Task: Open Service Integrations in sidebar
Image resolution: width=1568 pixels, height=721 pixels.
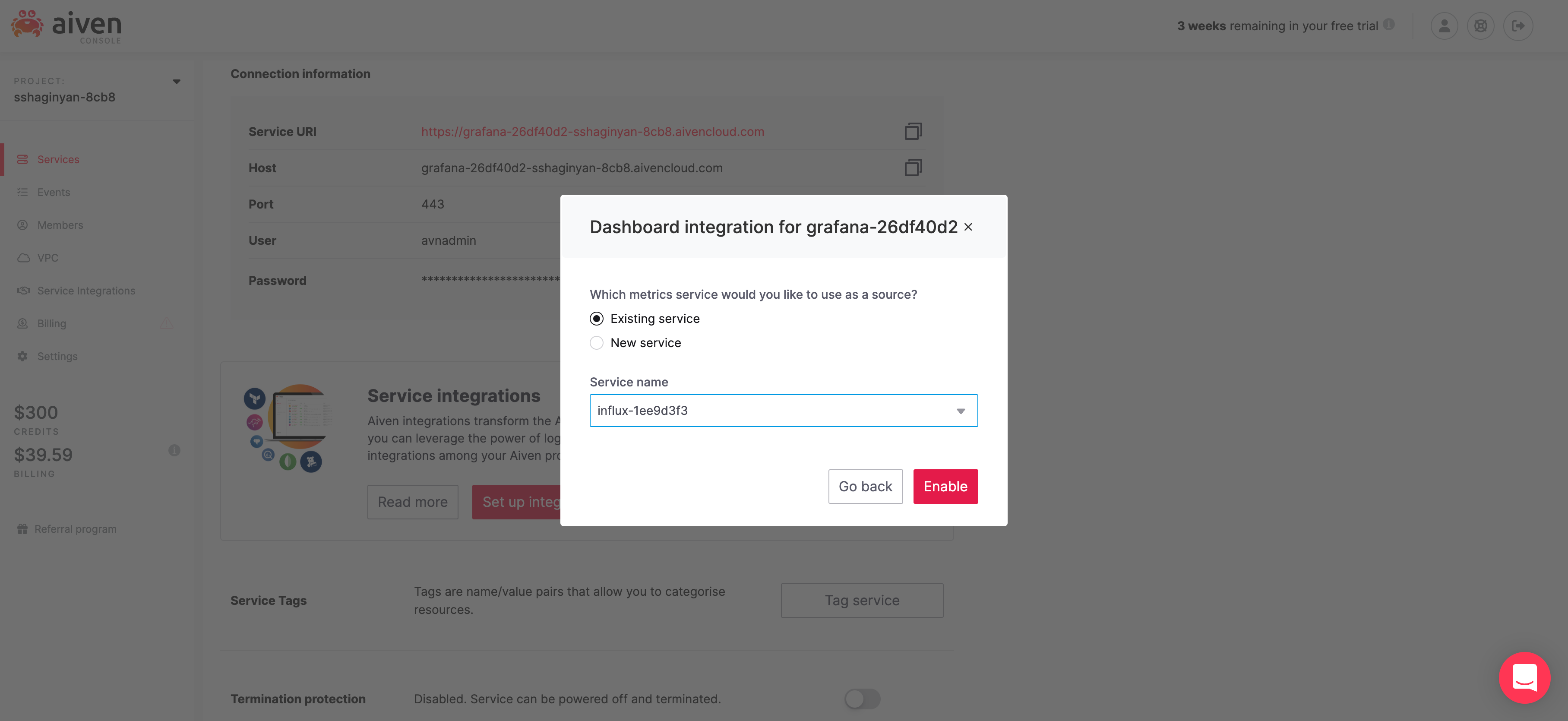Action: coord(86,291)
